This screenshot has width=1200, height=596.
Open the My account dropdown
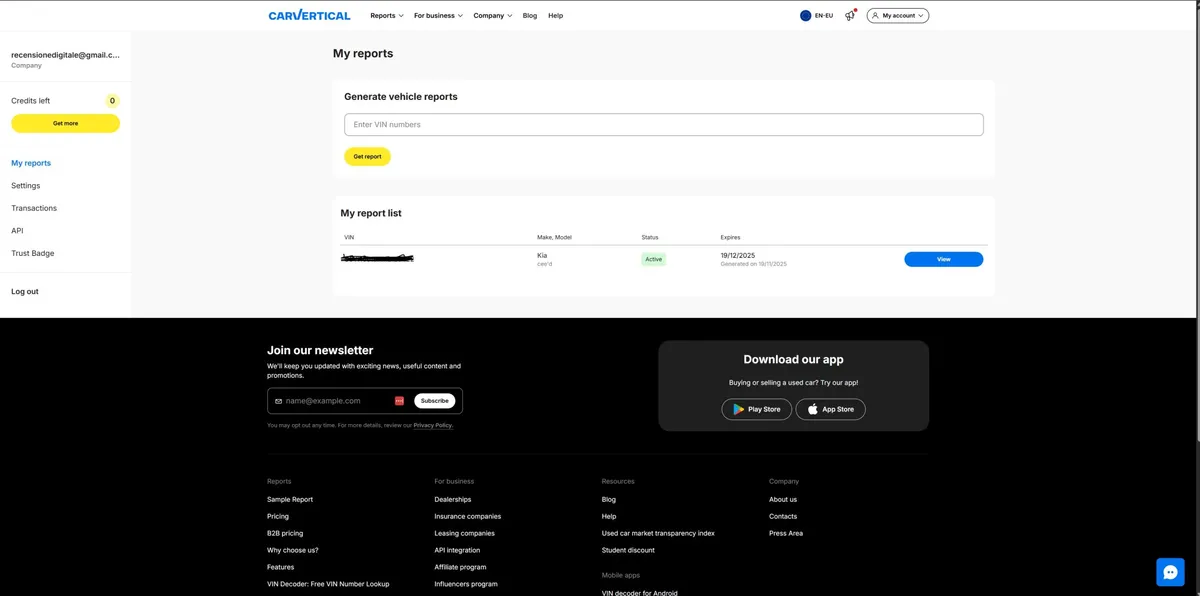898,16
